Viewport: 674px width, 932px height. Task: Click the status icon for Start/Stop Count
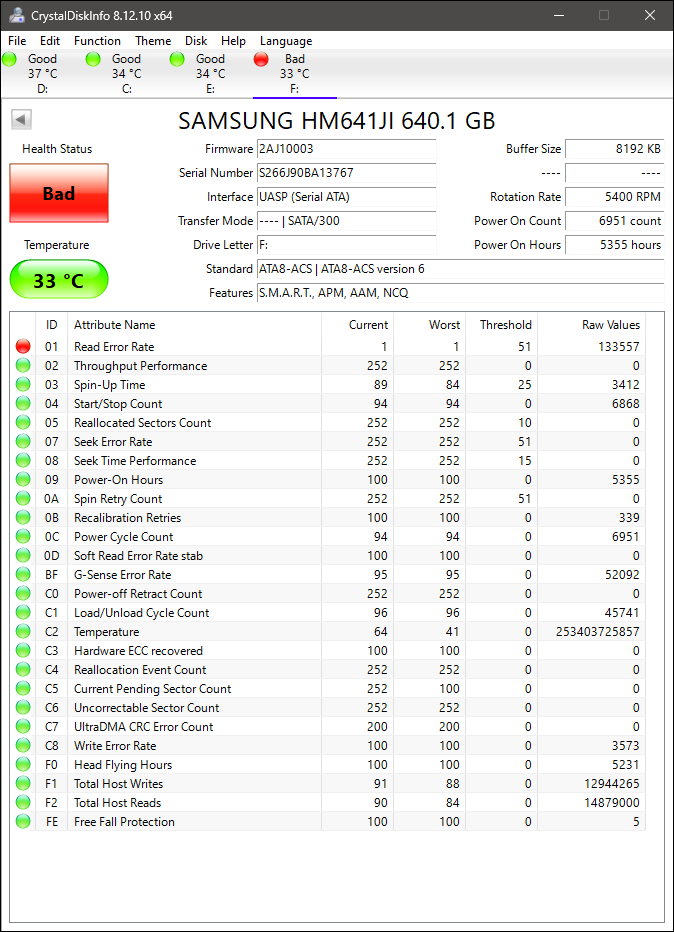pyautogui.click(x=23, y=403)
